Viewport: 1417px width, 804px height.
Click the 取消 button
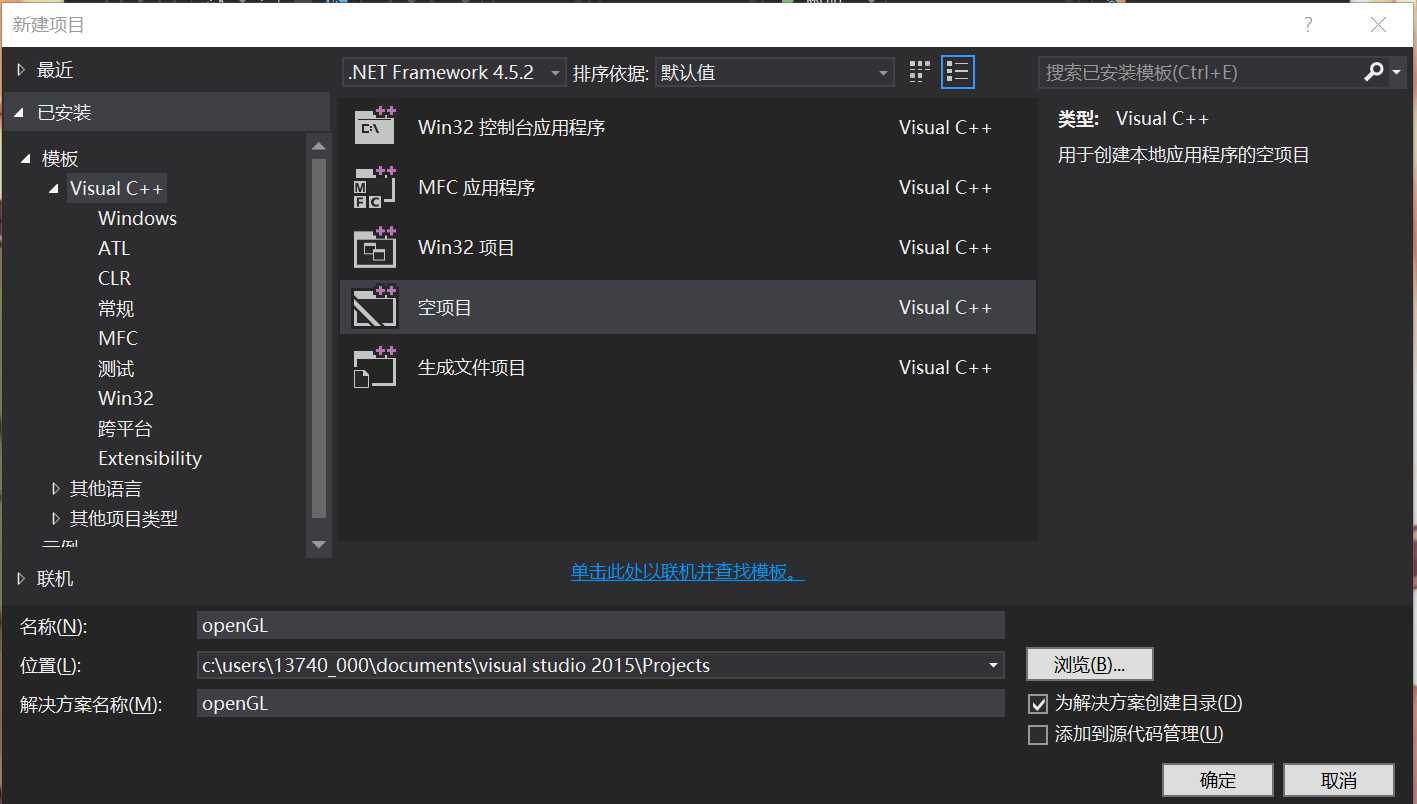point(1339,780)
